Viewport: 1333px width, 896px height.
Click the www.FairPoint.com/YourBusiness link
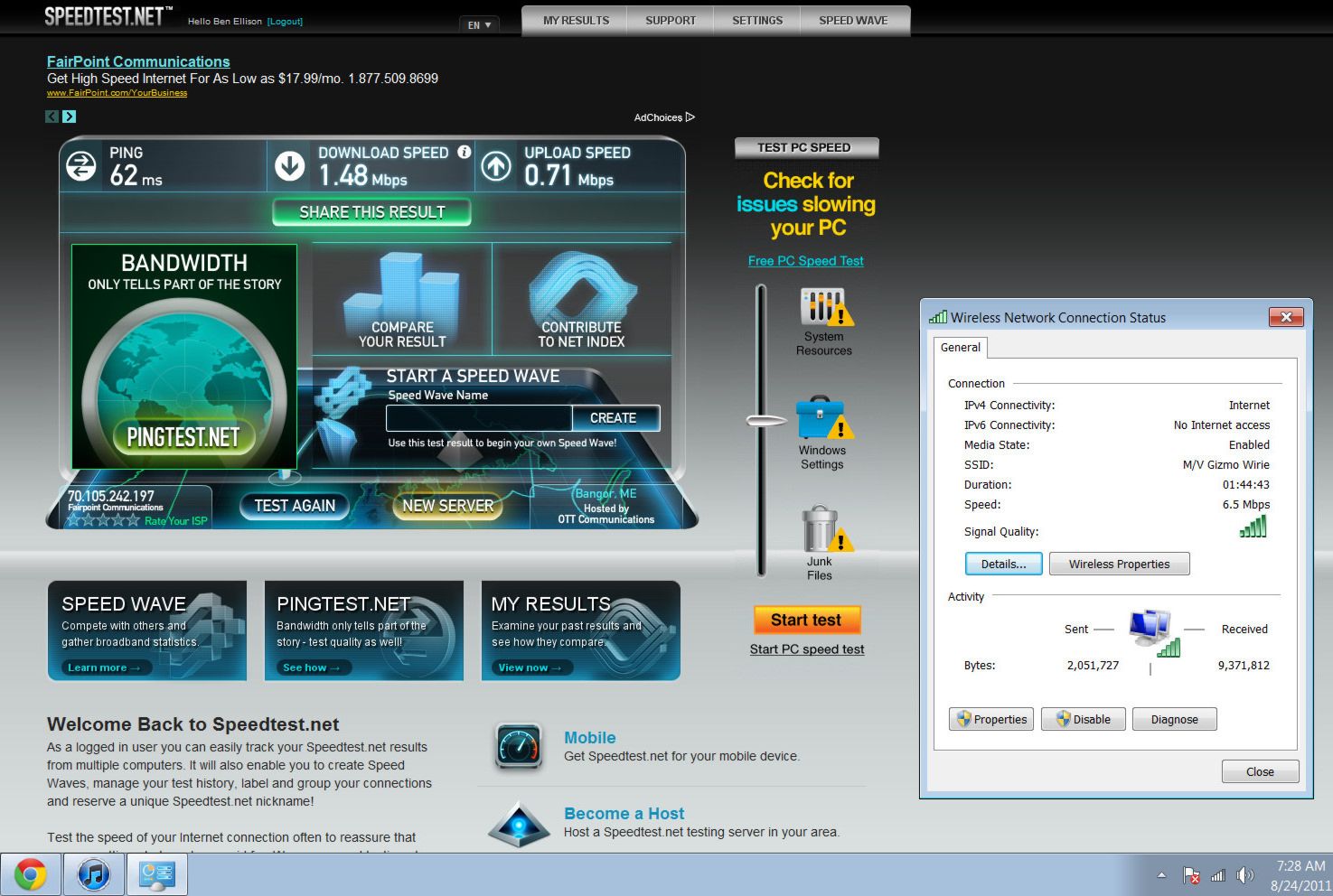117,93
